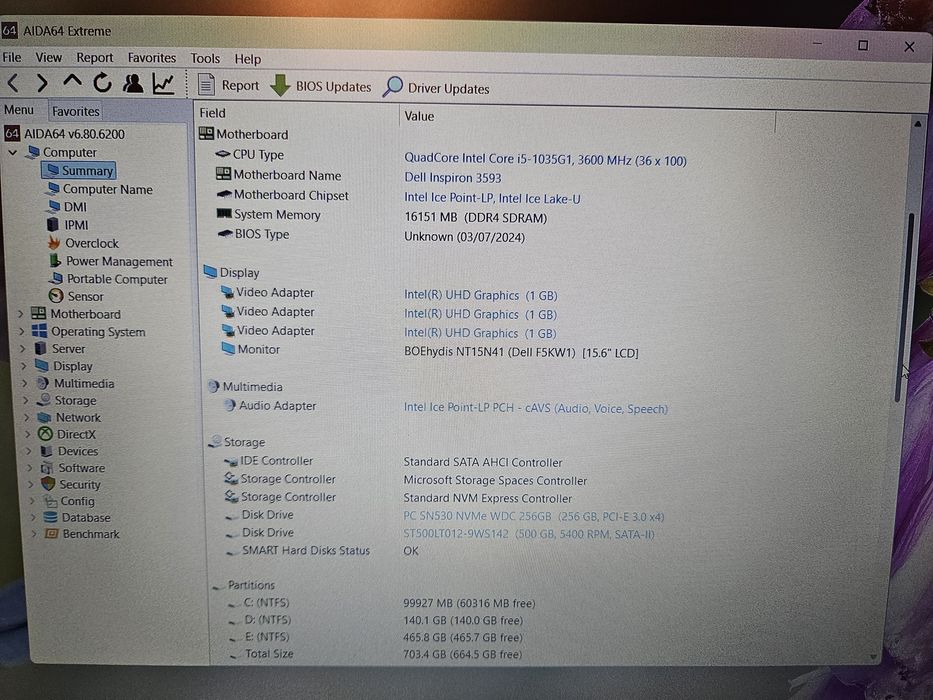Open the View menu
The image size is (933, 700).
(x=48, y=57)
